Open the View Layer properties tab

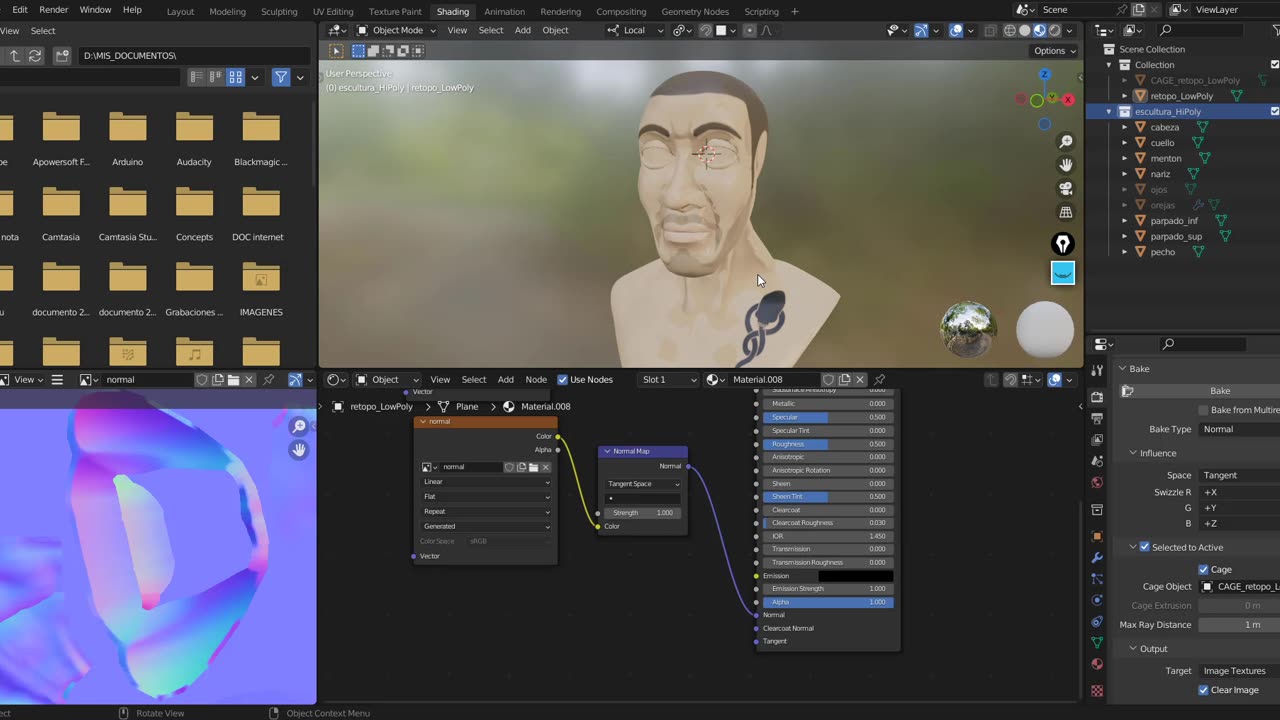(1097, 440)
